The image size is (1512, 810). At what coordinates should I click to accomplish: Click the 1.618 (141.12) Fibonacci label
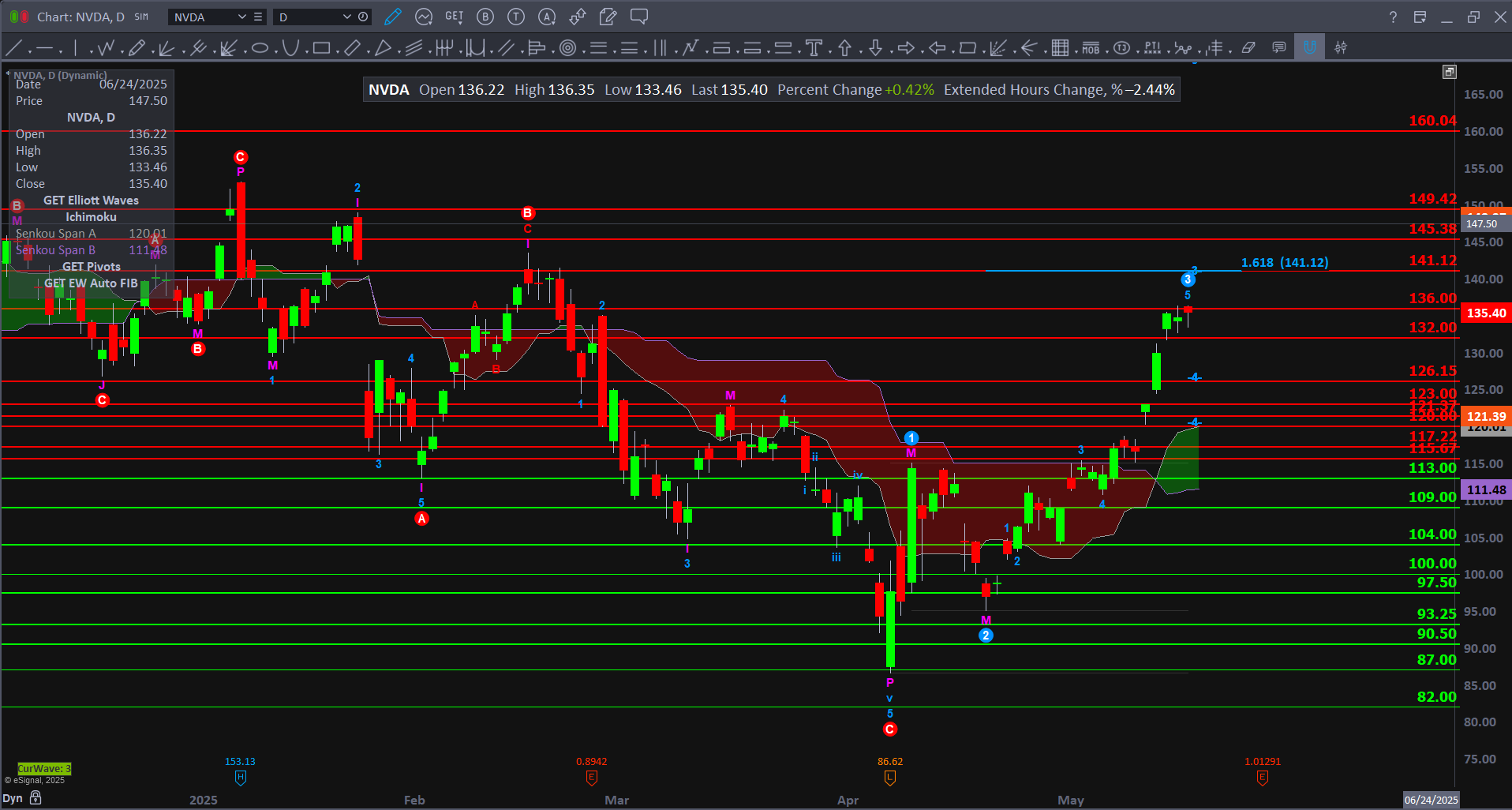click(x=1285, y=263)
